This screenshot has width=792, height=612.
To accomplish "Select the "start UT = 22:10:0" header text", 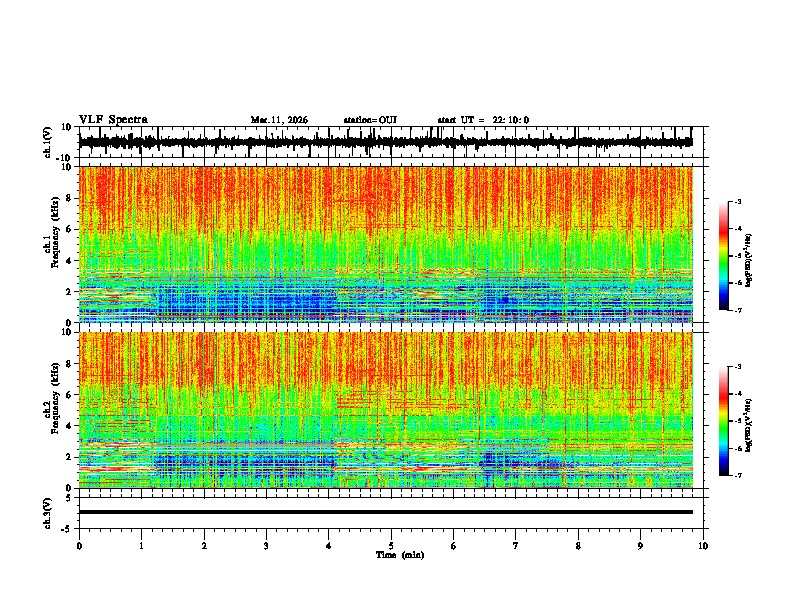I will [483, 120].
